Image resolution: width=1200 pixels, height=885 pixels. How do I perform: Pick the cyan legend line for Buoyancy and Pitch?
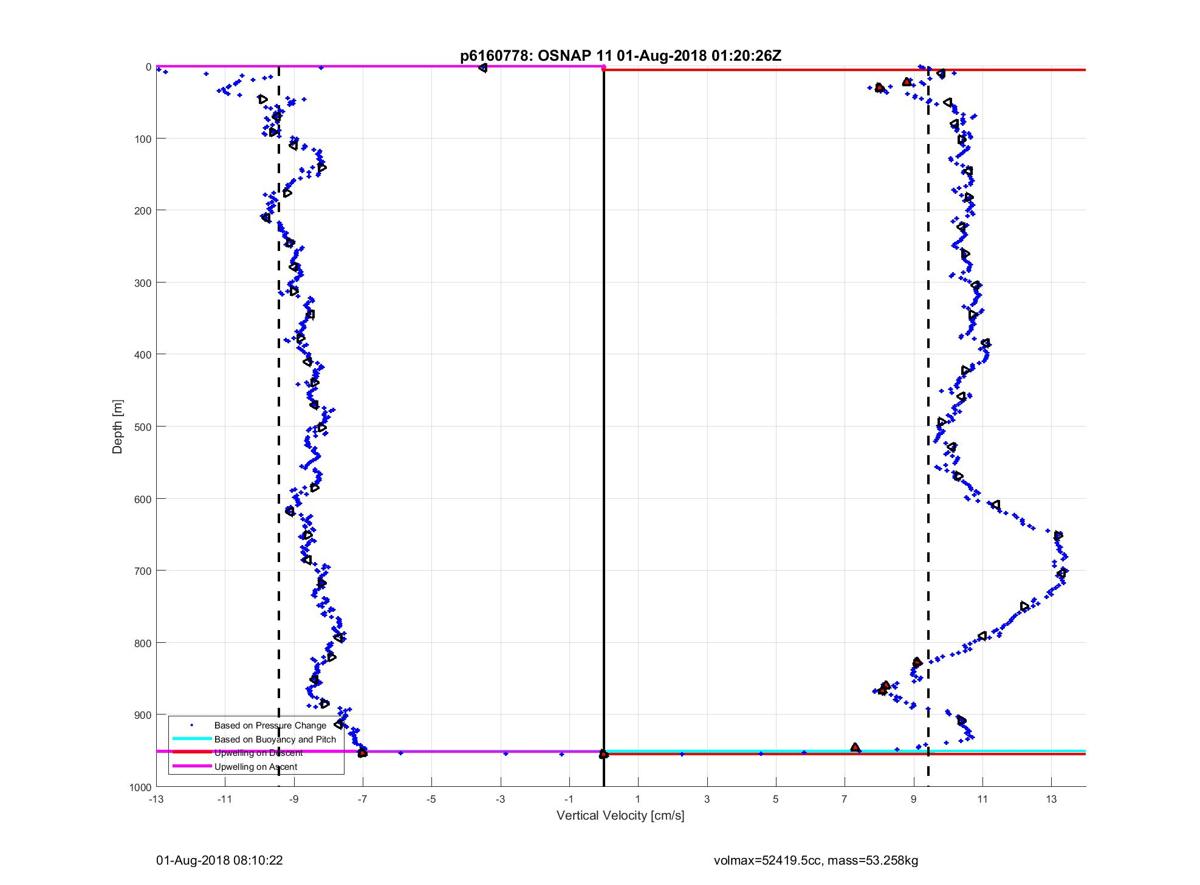point(190,738)
